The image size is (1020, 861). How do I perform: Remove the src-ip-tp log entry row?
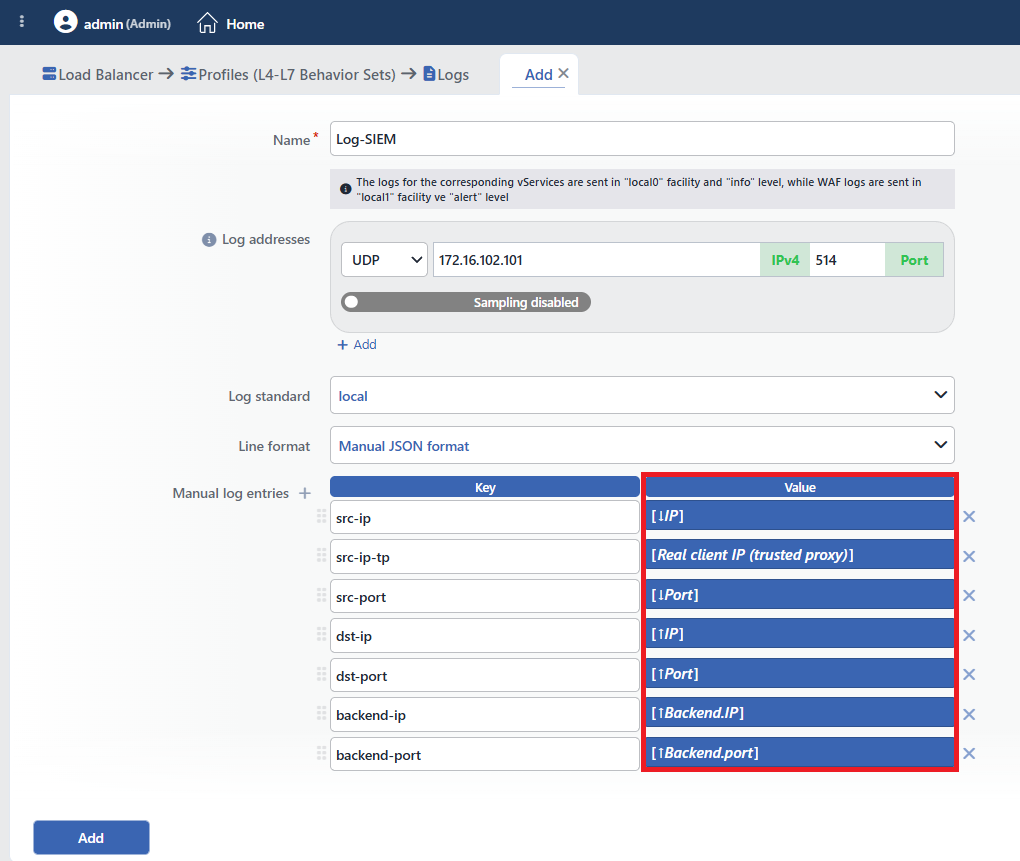969,556
